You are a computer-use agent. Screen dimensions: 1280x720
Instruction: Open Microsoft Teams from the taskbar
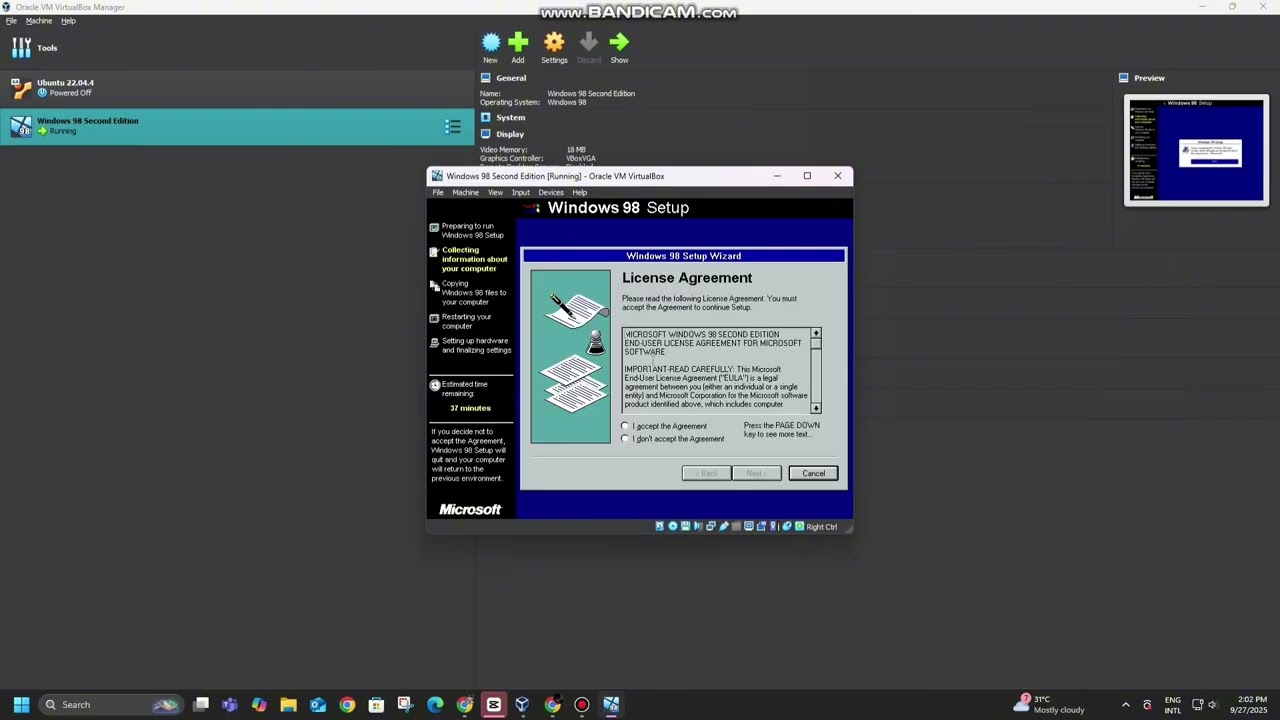(x=230, y=705)
